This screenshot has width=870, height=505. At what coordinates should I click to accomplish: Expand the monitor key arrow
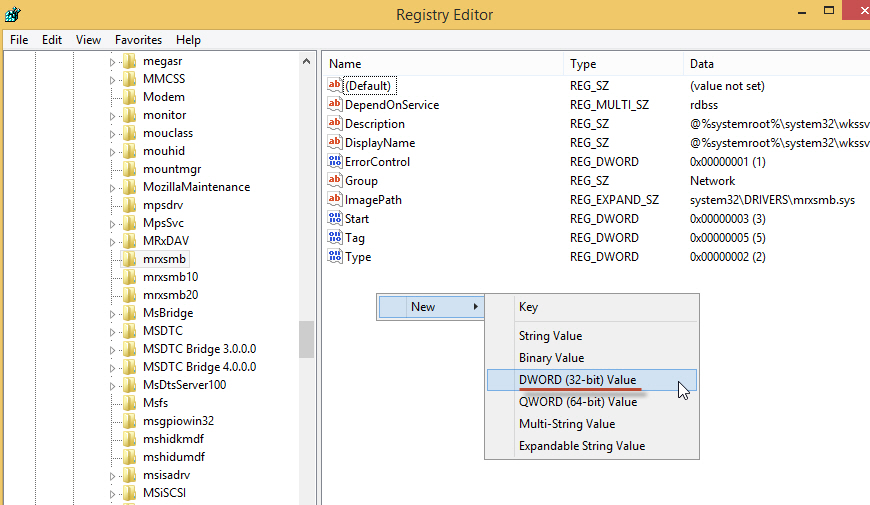point(112,115)
